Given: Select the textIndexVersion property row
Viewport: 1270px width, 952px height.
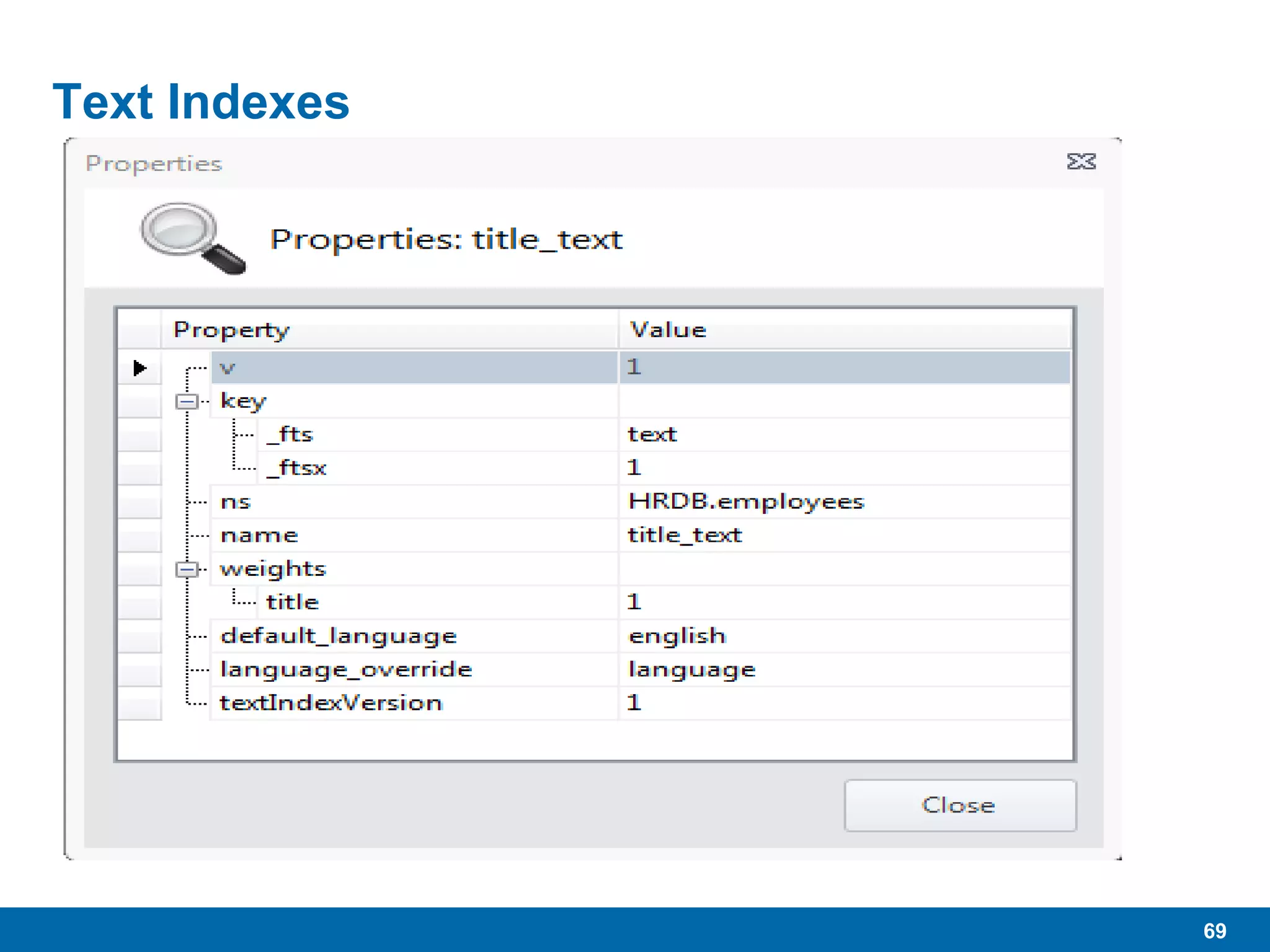Looking at the screenshot, I should click(x=331, y=703).
